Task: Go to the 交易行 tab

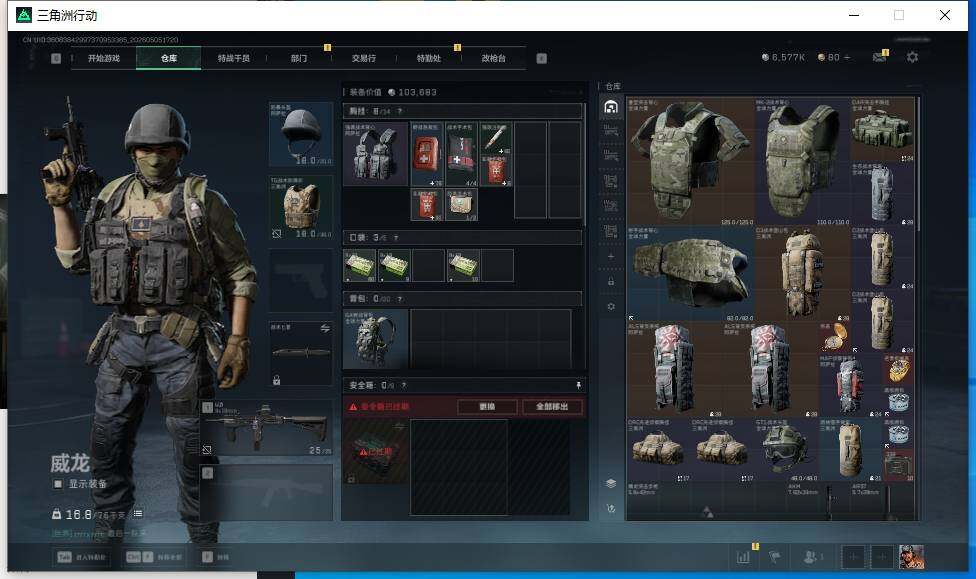Action: (x=364, y=58)
